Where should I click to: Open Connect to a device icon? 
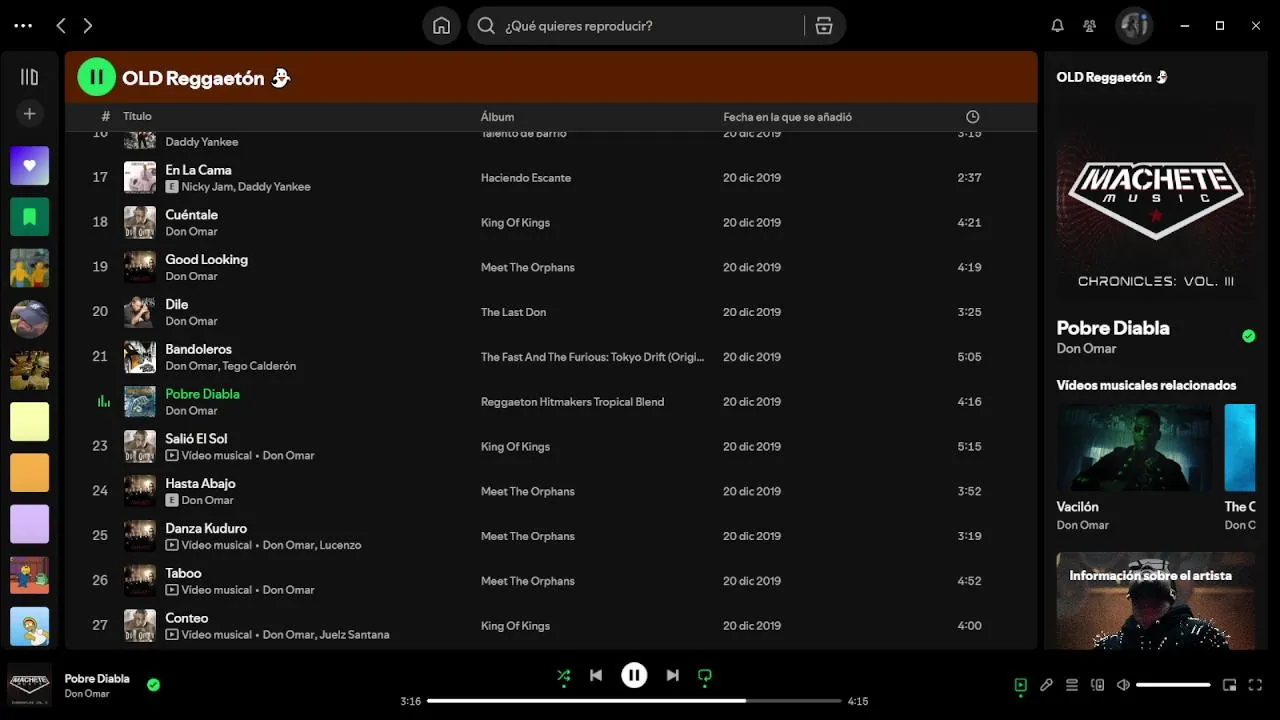(1098, 685)
